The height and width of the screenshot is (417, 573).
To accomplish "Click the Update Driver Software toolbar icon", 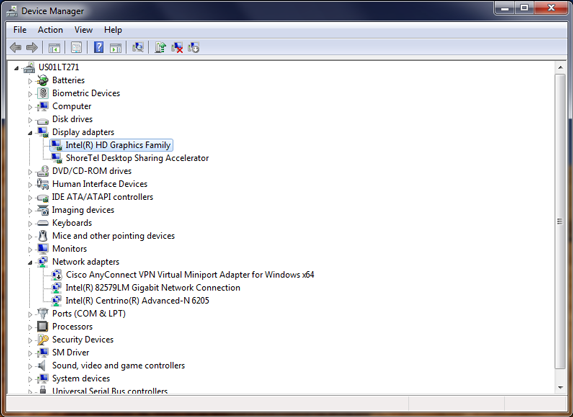I will point(160,48).
